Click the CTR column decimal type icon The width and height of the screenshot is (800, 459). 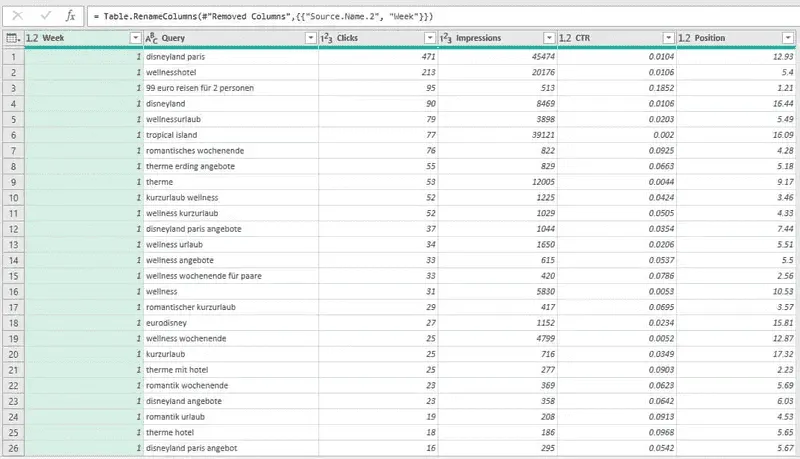[x=566, y=38]
